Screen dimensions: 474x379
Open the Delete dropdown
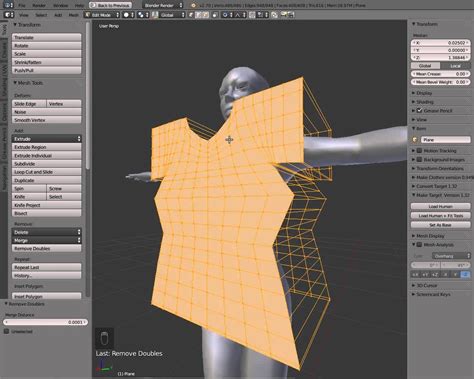(47, 232)
